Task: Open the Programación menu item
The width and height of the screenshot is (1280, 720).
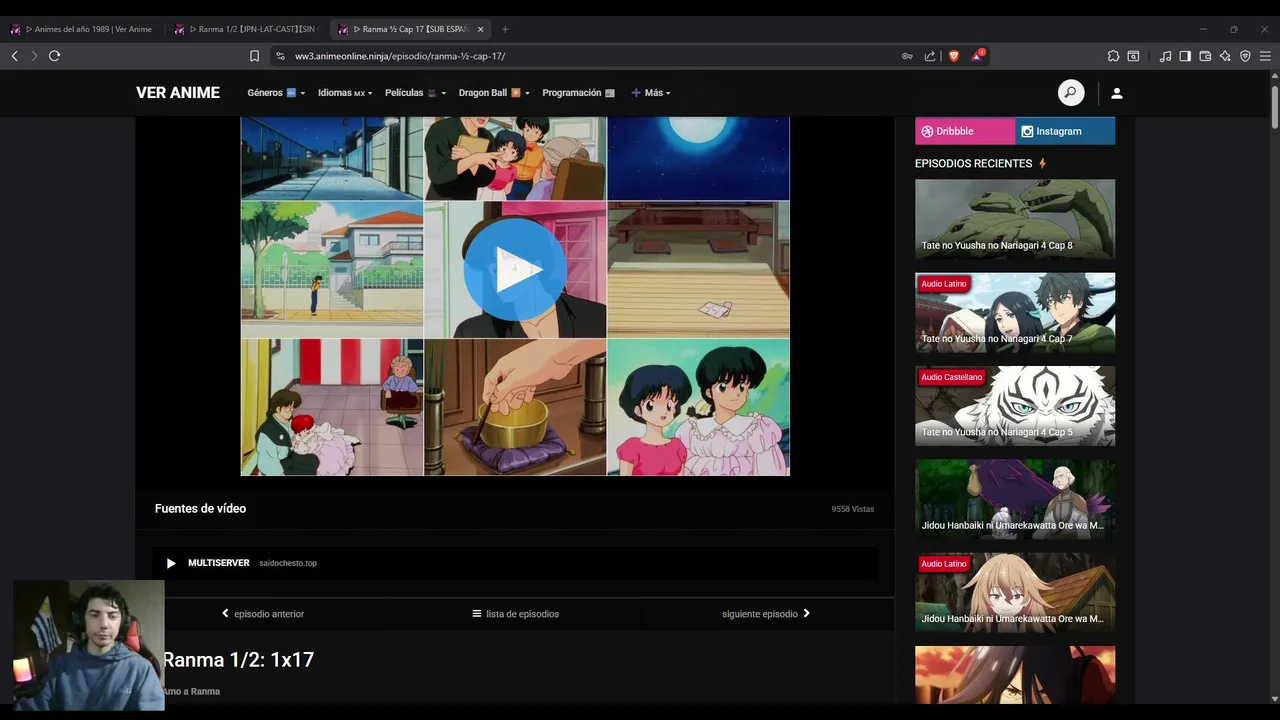Action: click(578, 93)
